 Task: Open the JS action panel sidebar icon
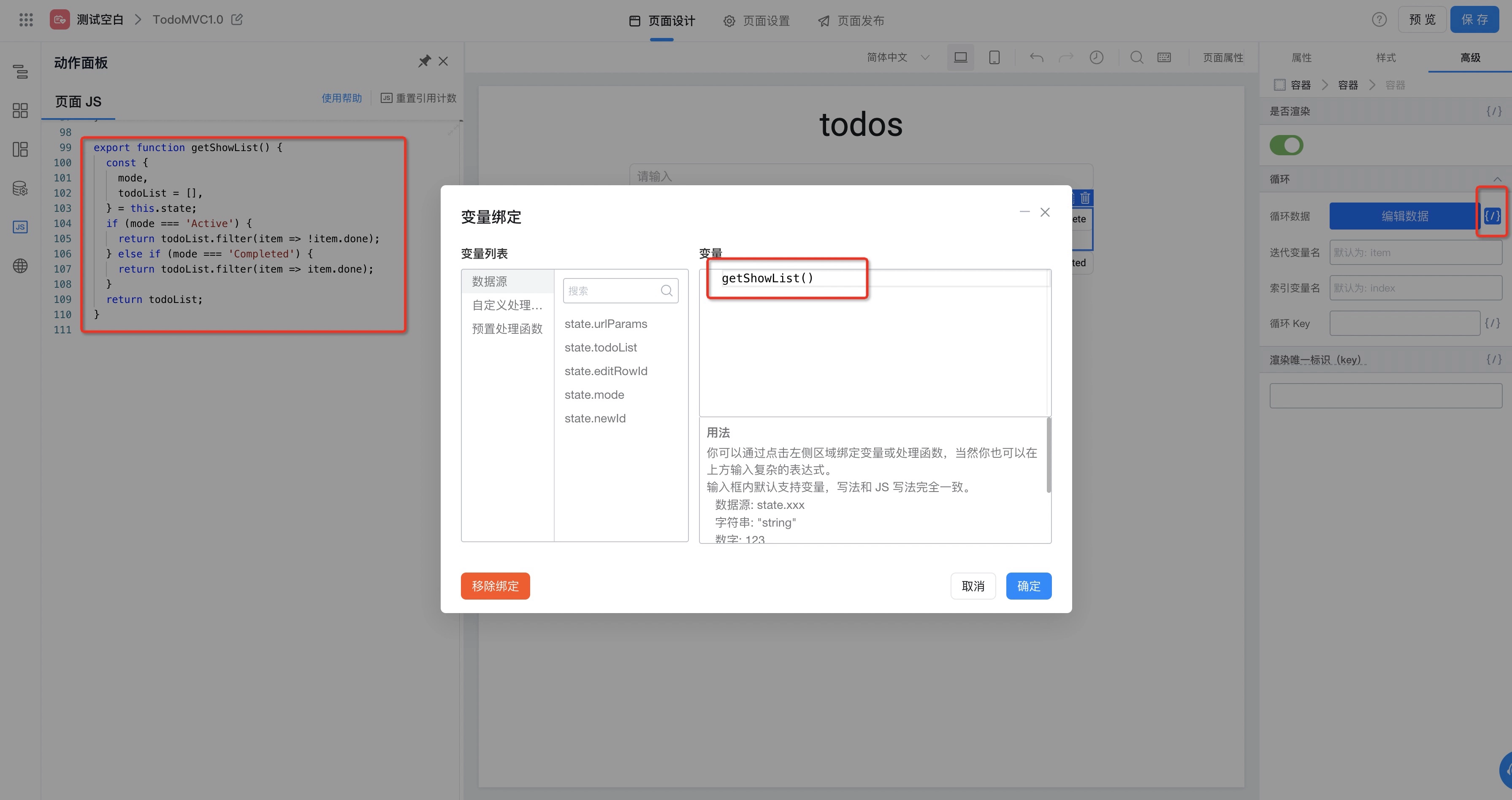pyautogui.click(x=20, y=227)
